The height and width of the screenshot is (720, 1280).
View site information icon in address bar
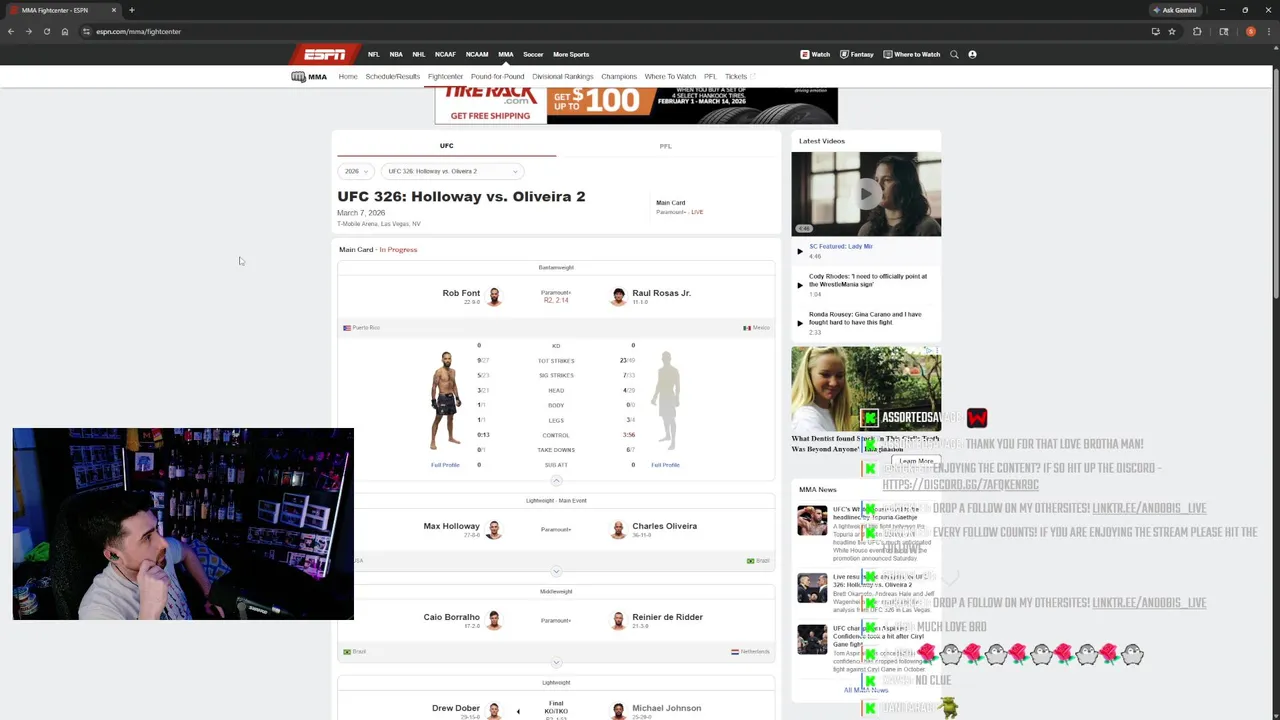[87, 31]
